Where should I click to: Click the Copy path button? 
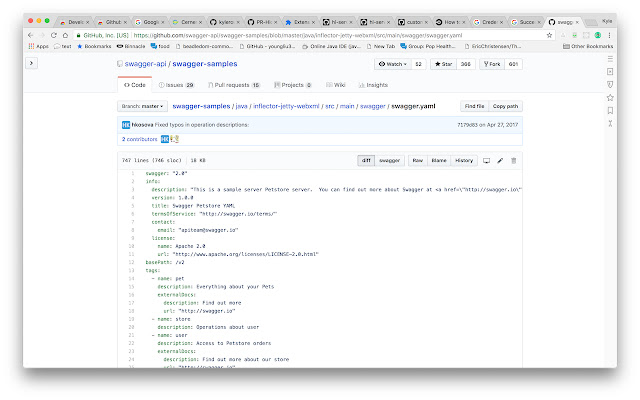[505, 106]
